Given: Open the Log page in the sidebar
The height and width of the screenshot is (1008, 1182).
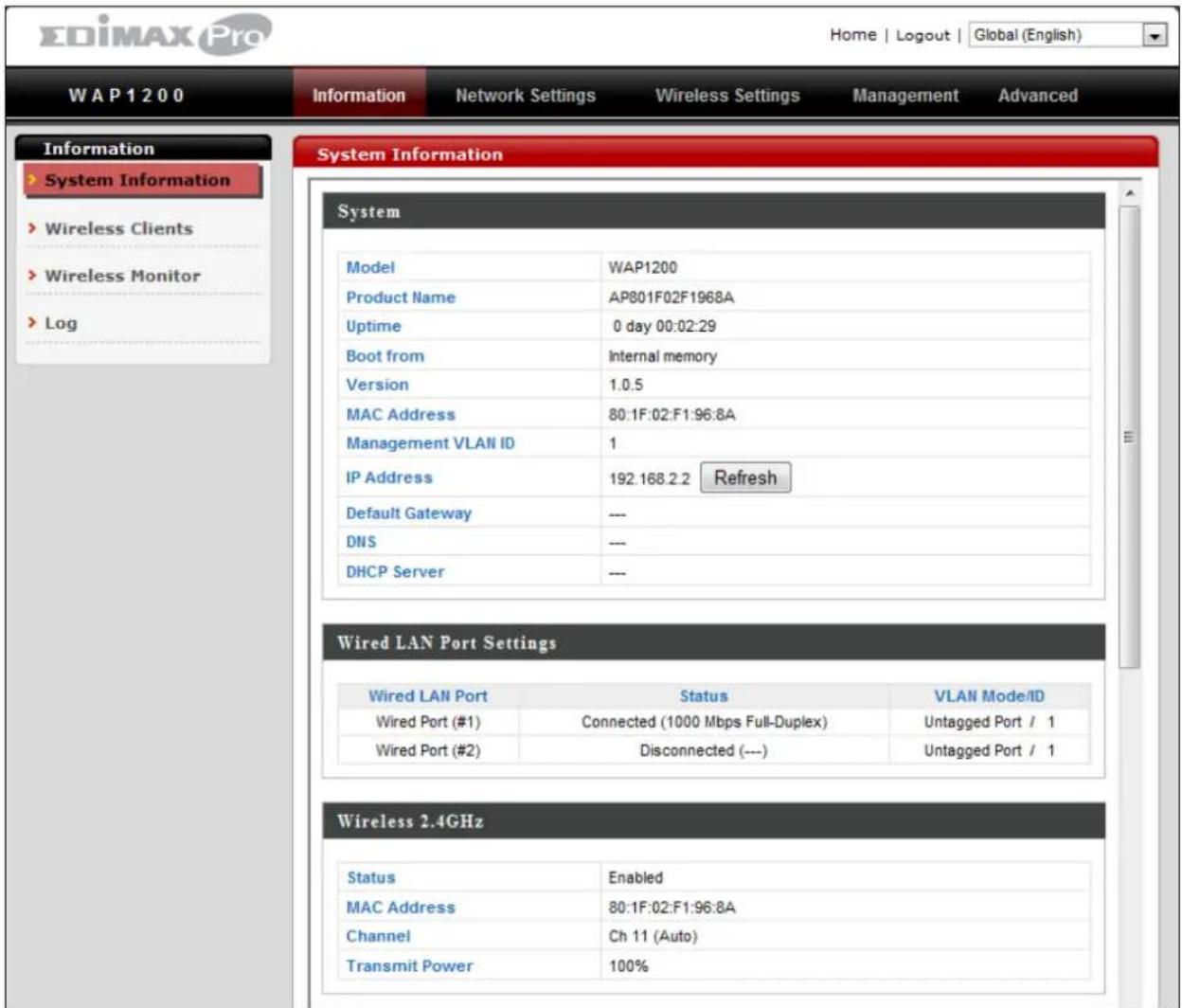Looking at the screenshot, I should click(62, 323).
